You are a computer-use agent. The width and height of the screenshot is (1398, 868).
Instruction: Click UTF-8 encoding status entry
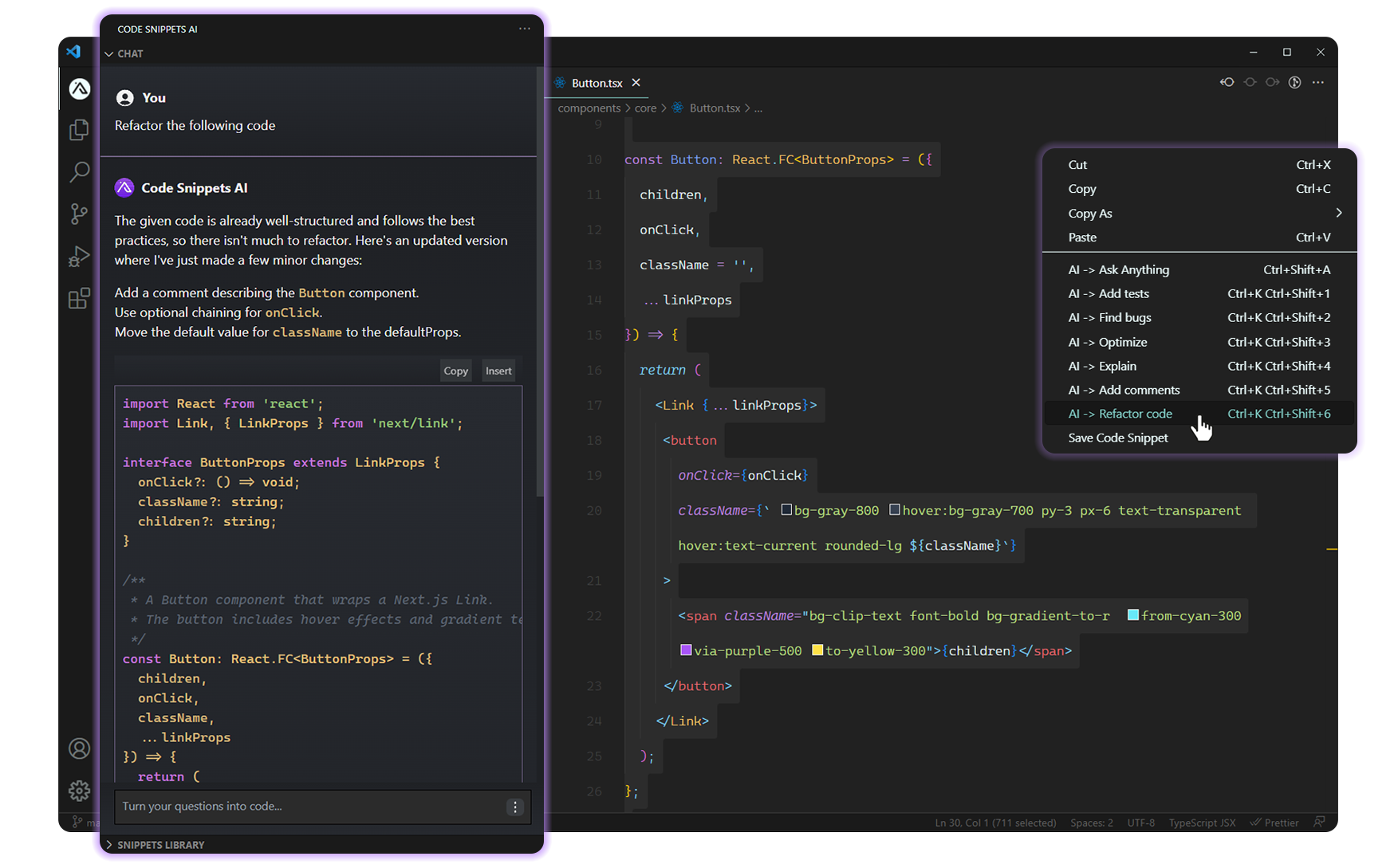pyautogui.click(x=1140, y=823)
